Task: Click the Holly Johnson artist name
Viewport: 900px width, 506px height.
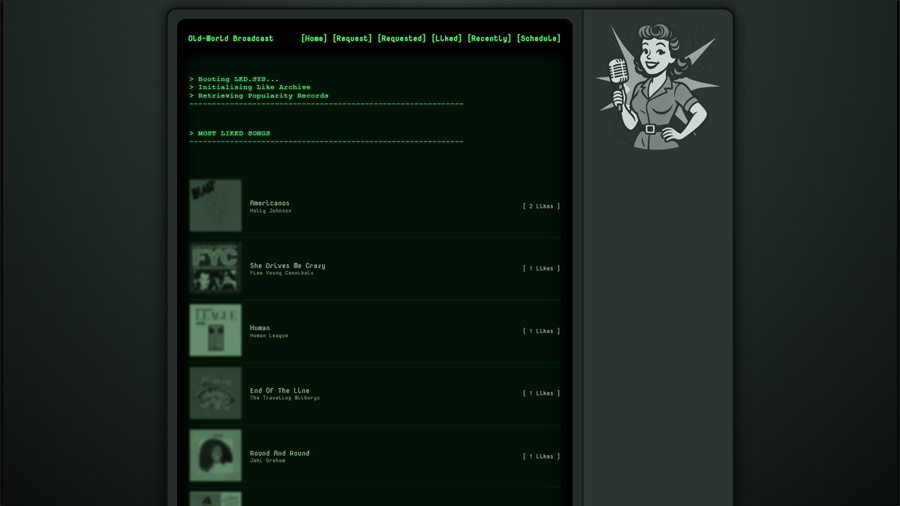Action: pos(270,211)
